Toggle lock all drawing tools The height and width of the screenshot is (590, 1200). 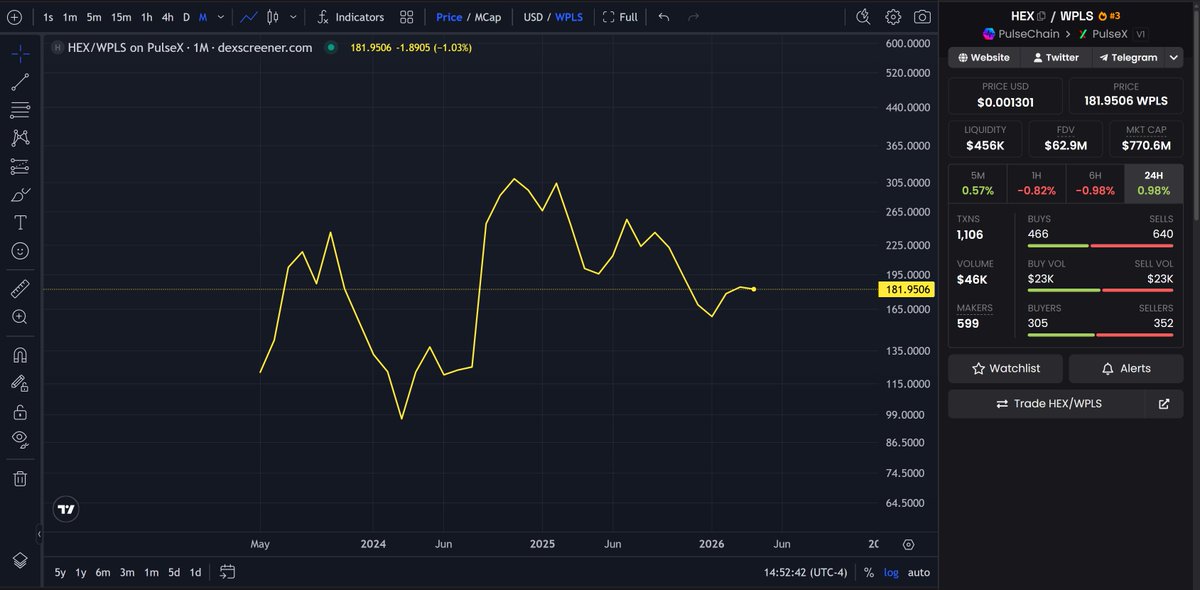click(x=20, y=411)
